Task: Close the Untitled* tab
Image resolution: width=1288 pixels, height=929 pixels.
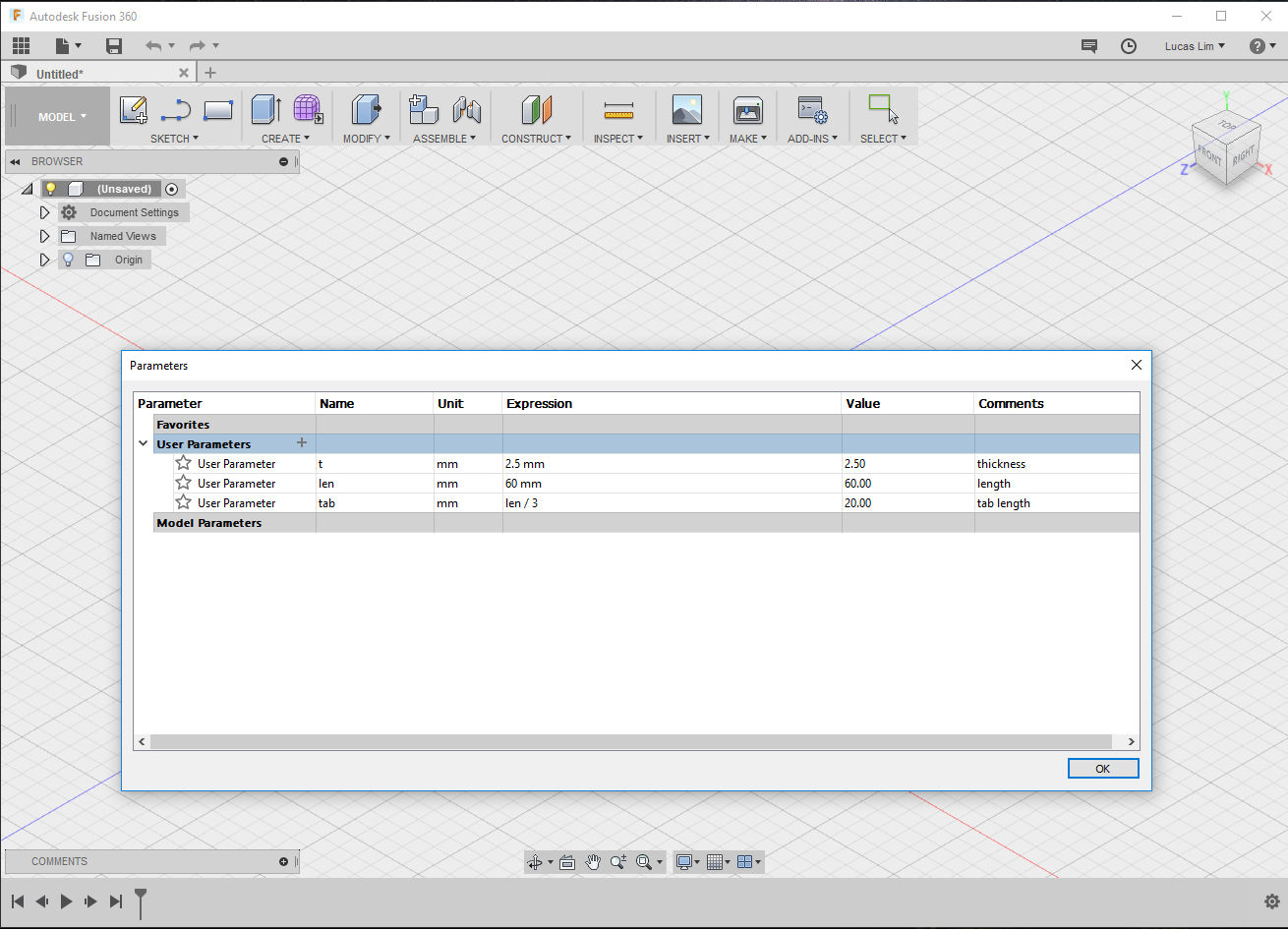Action: tap(184, 74)
